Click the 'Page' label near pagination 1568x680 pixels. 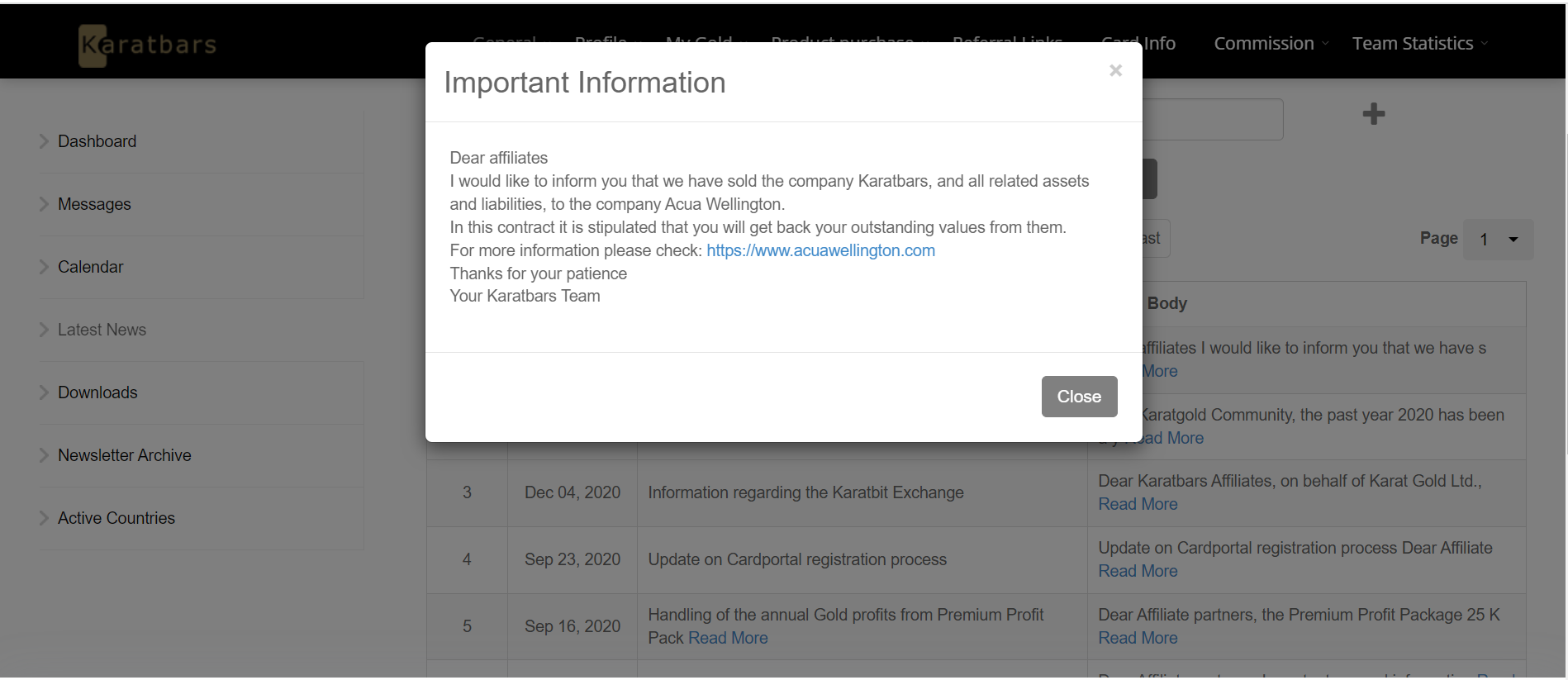tap(1438, 238)
